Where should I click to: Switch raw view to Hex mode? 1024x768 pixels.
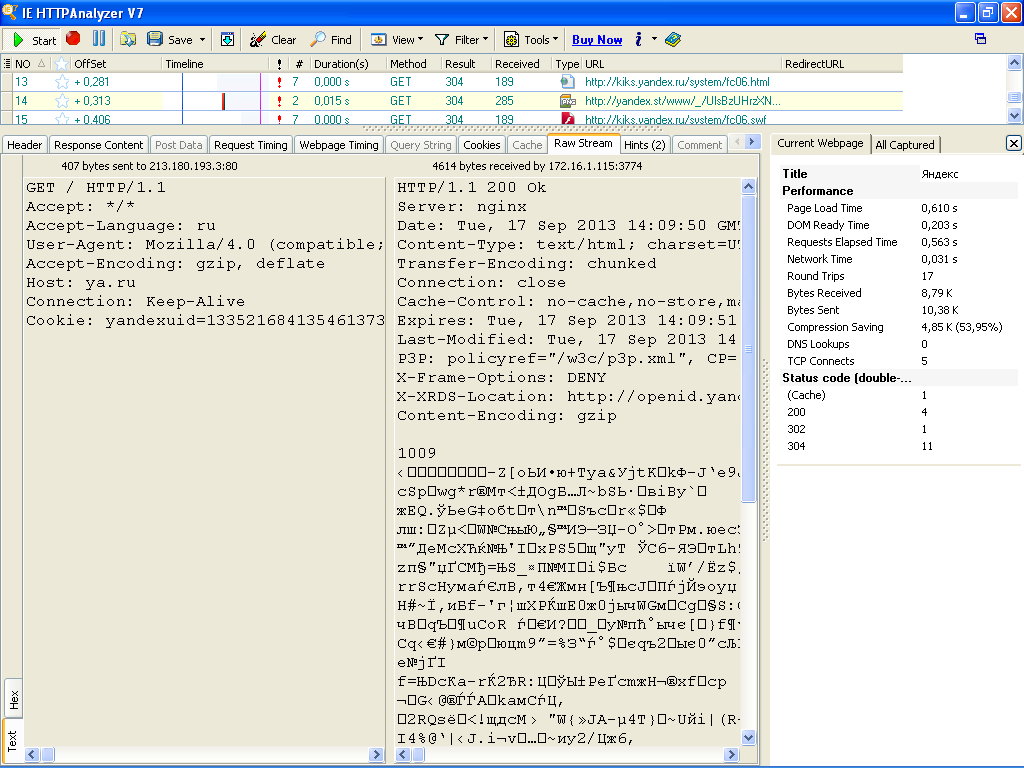(x=13, y=699)
